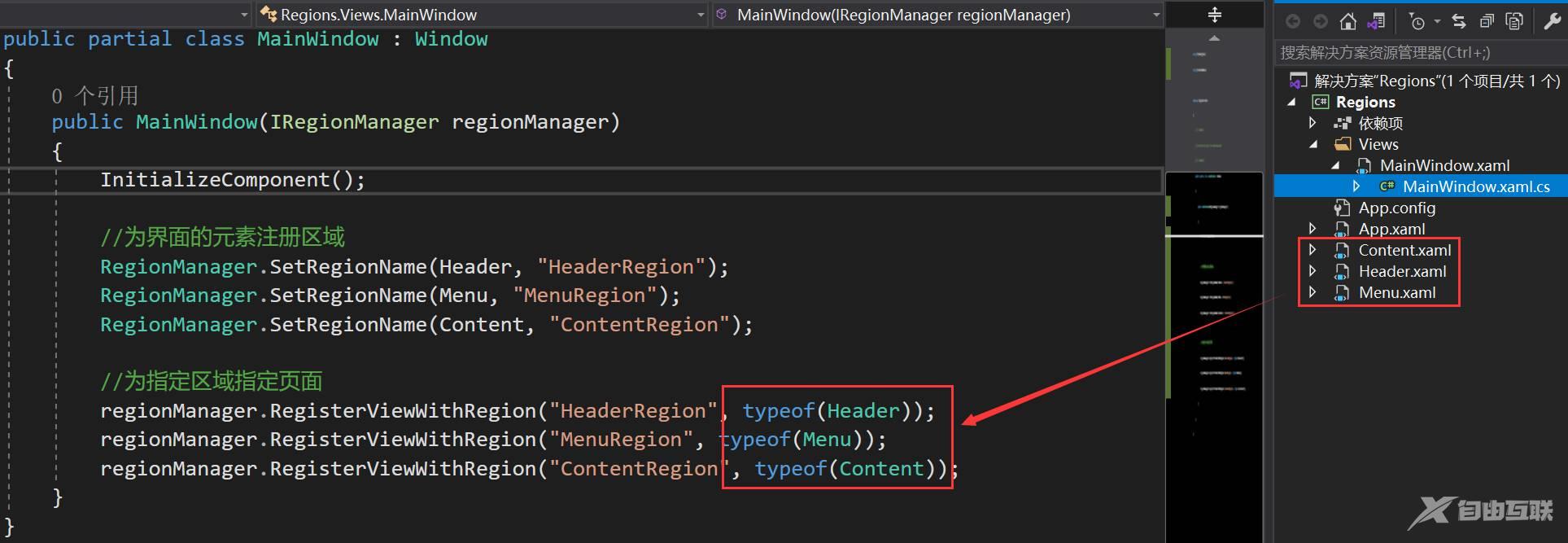Click the Collapse All icon
The width and height of the screenshot is (1568, 543).
(1487, 21)
